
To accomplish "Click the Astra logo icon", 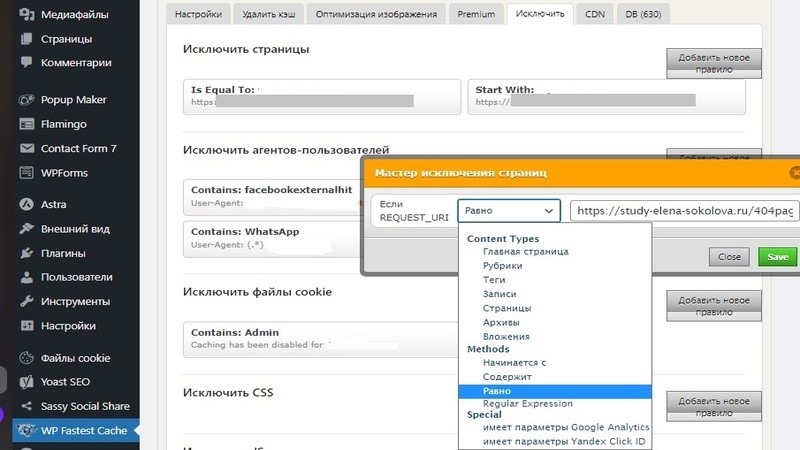I will [27, 204].
